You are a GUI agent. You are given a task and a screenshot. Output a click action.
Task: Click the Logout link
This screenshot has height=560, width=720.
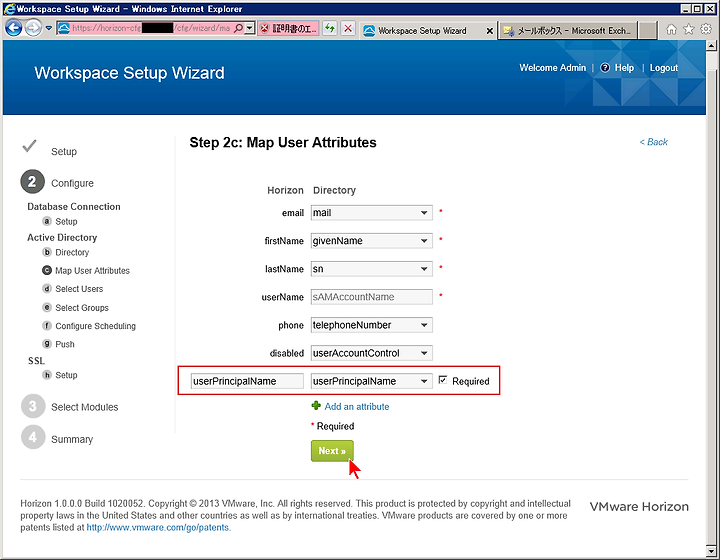click(664, 68)
